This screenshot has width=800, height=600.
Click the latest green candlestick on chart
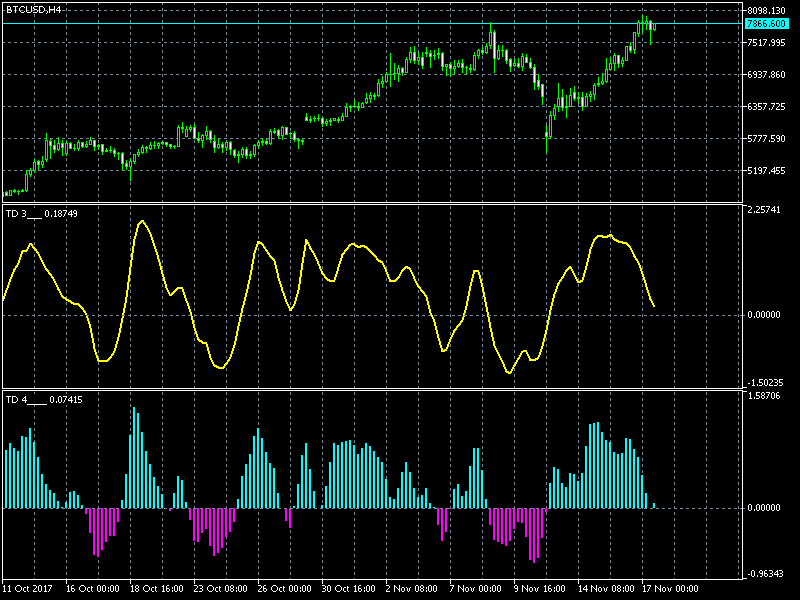point(654,26)
